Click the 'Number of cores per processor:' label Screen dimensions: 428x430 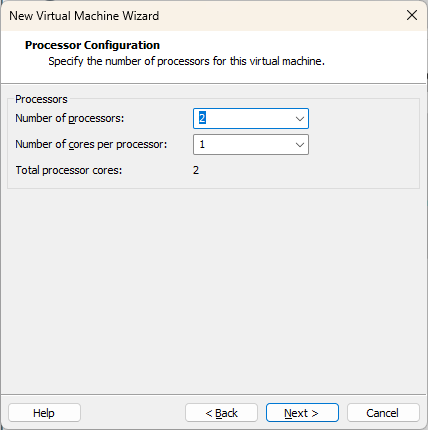91,144
